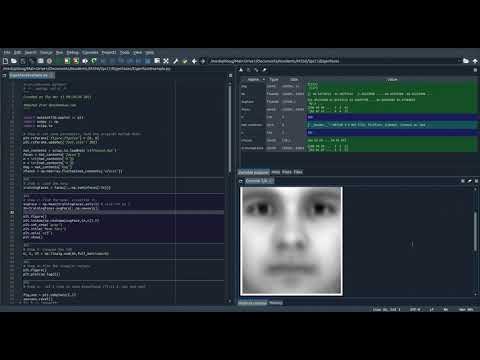Select the mat_contents variable row

359,125
